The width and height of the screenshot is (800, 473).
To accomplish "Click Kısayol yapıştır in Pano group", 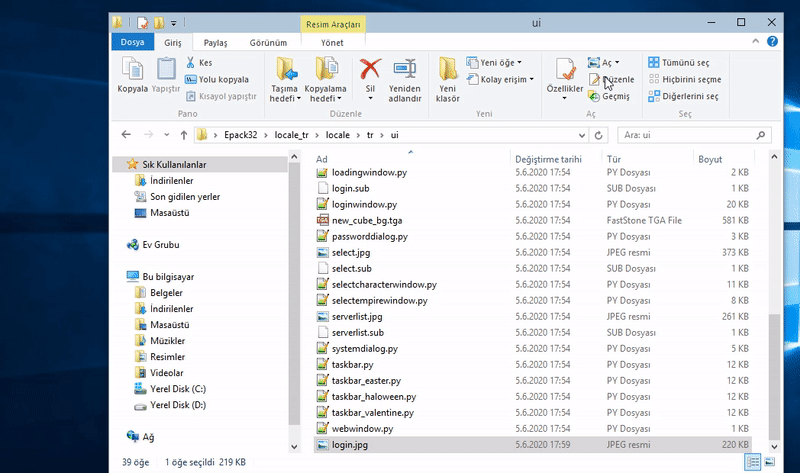I will tap(221, 96).
